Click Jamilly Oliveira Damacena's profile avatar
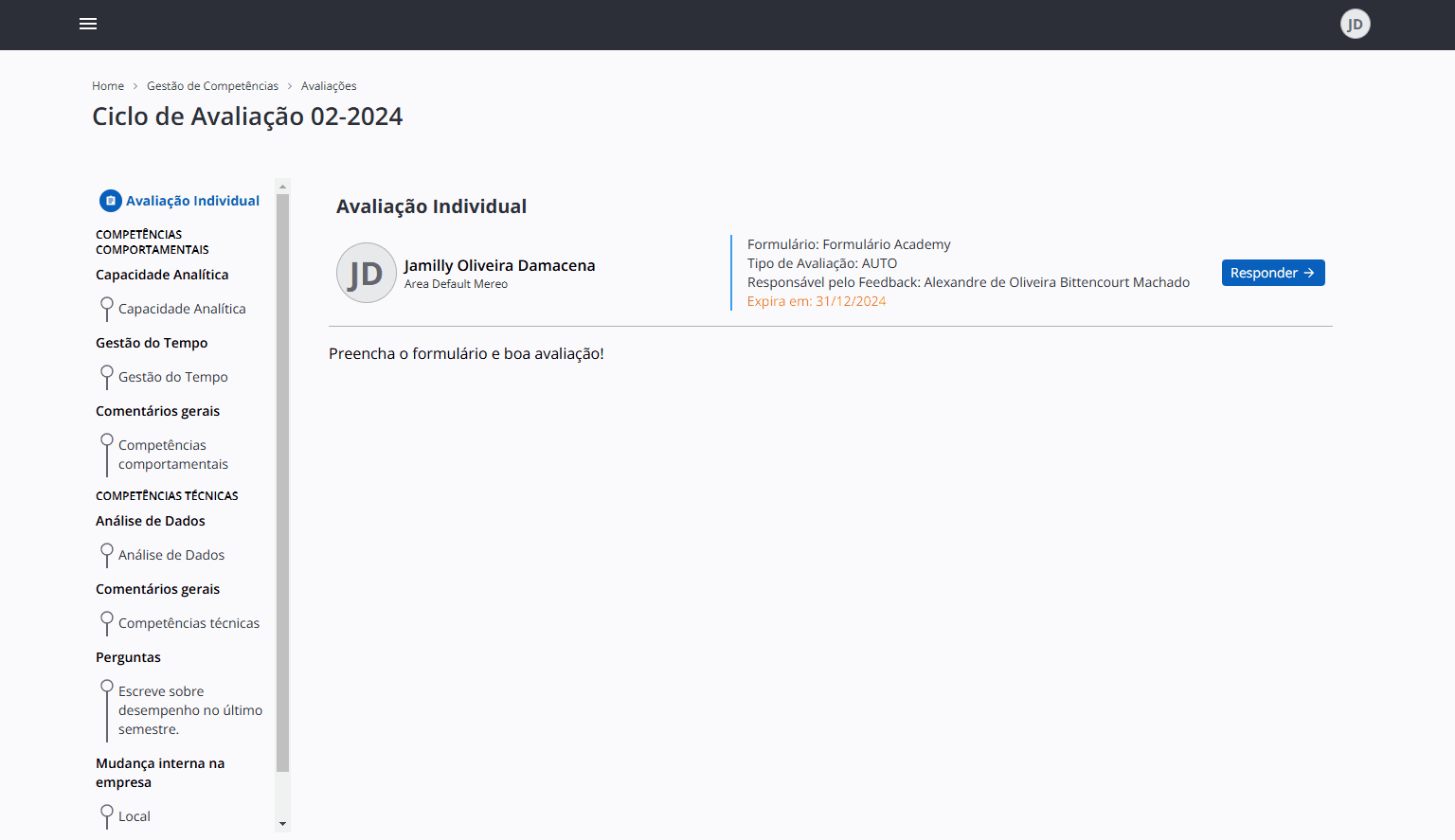Viewport: 1455px width, 840px height. point(366,273)
